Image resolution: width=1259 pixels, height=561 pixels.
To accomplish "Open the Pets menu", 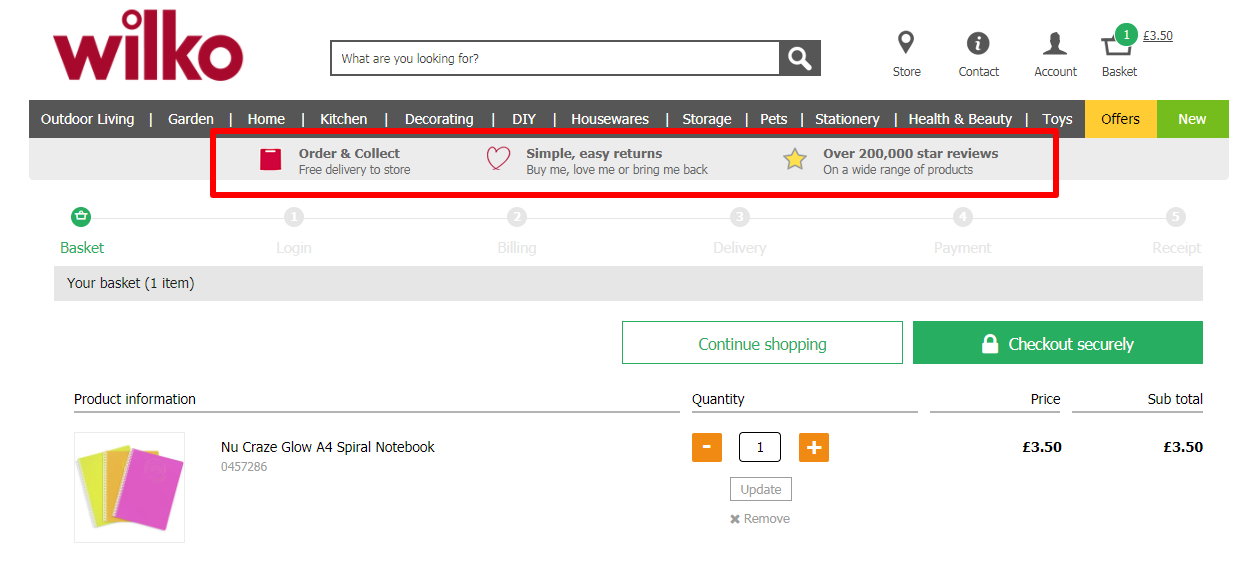I will [774, 119].
